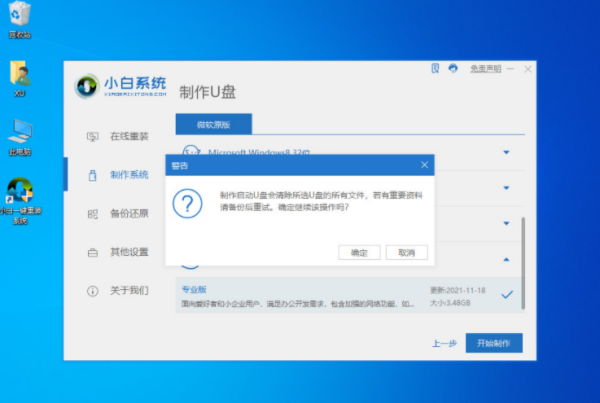This screenshot has width=600, height=403.
Task: Toggle the checkmark for 专业版 edition
Action: [x=507, y=294]
